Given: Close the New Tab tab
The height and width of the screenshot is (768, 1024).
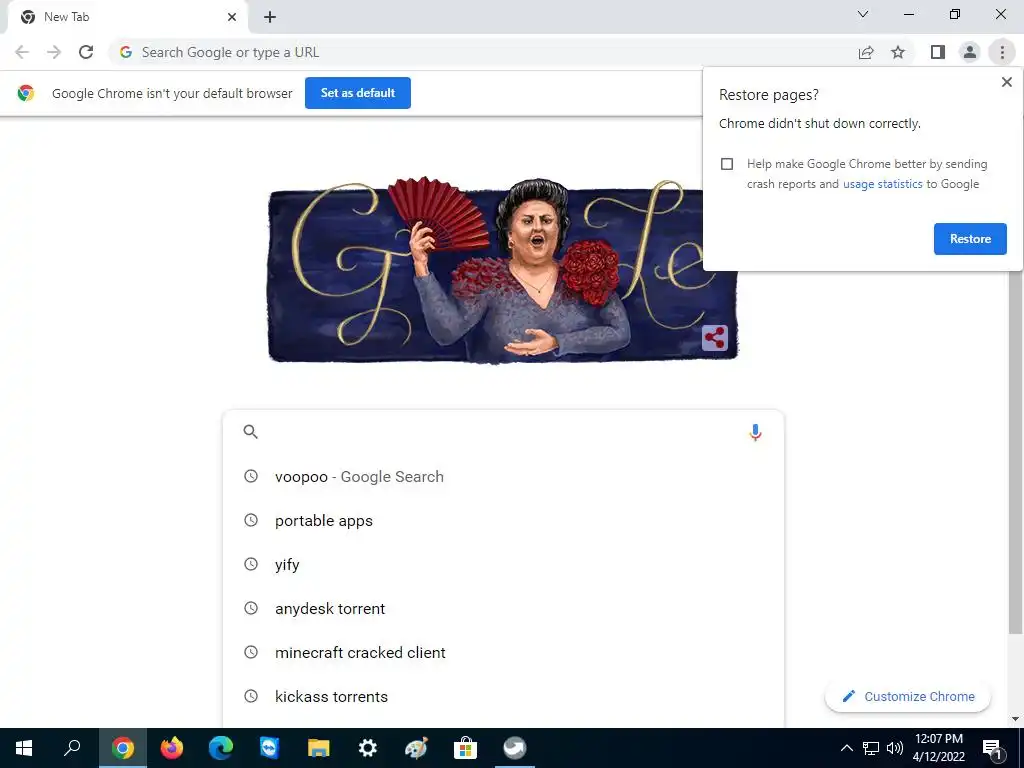Looking at the screenshot, I should point(232,17).
